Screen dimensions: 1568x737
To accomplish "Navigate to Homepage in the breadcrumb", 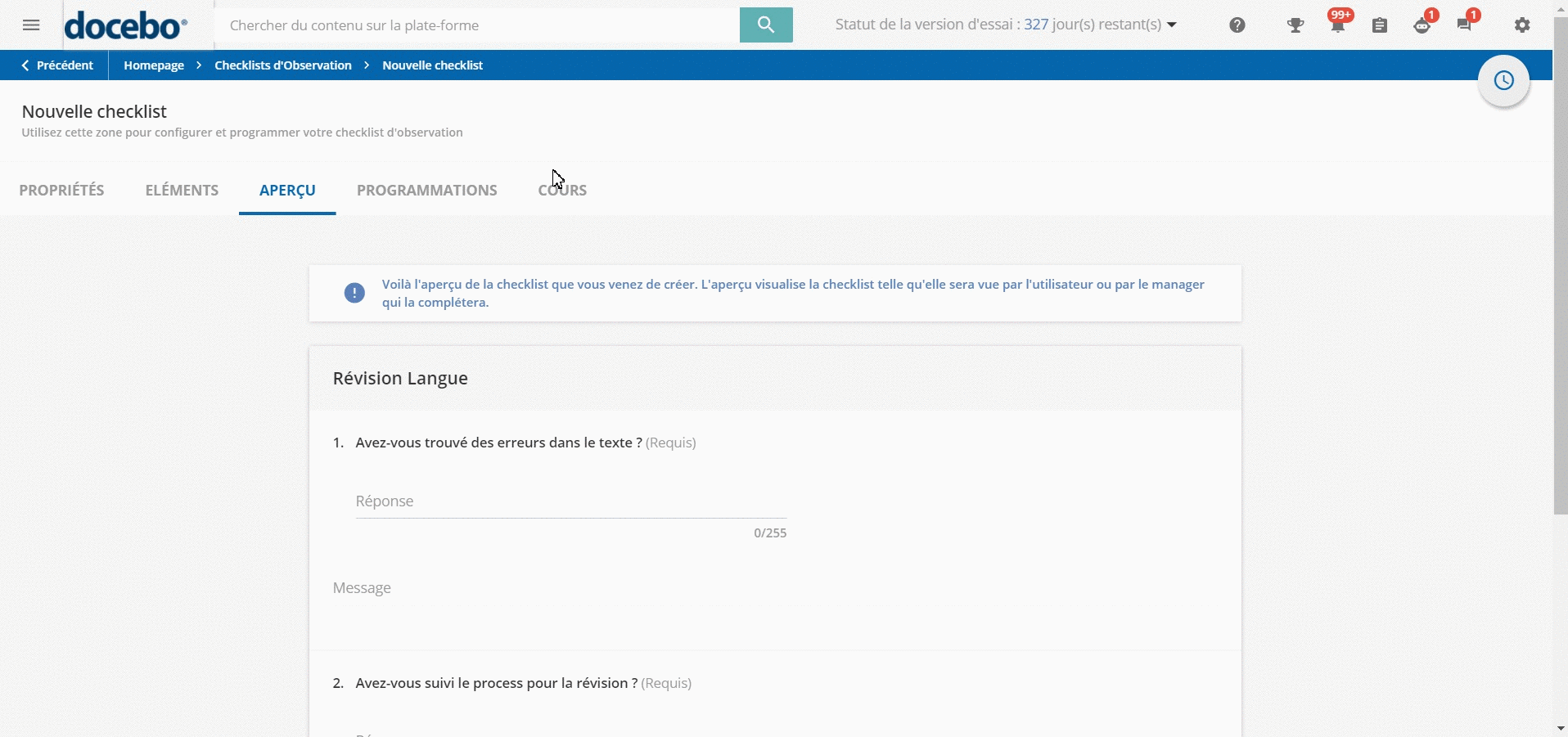I will tap(153, 65).
